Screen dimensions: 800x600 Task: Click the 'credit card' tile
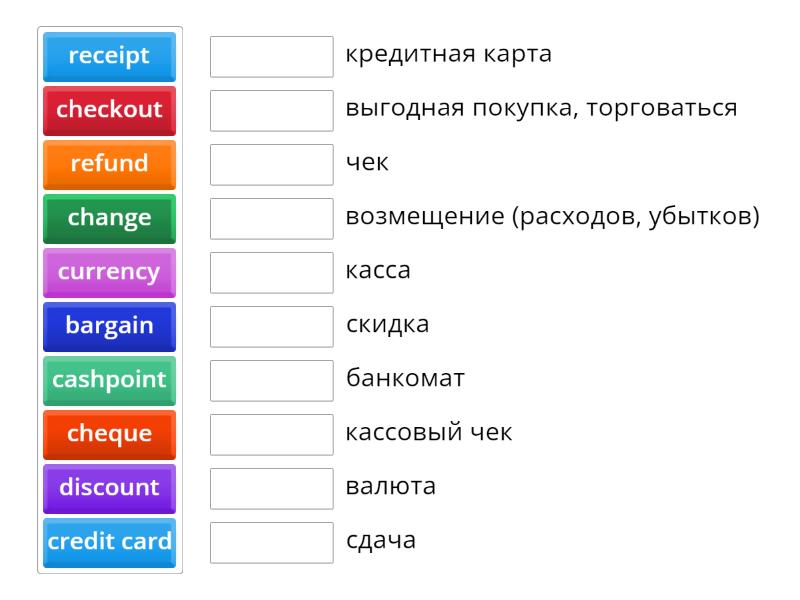pyautogui.click(x=109, y=542)
